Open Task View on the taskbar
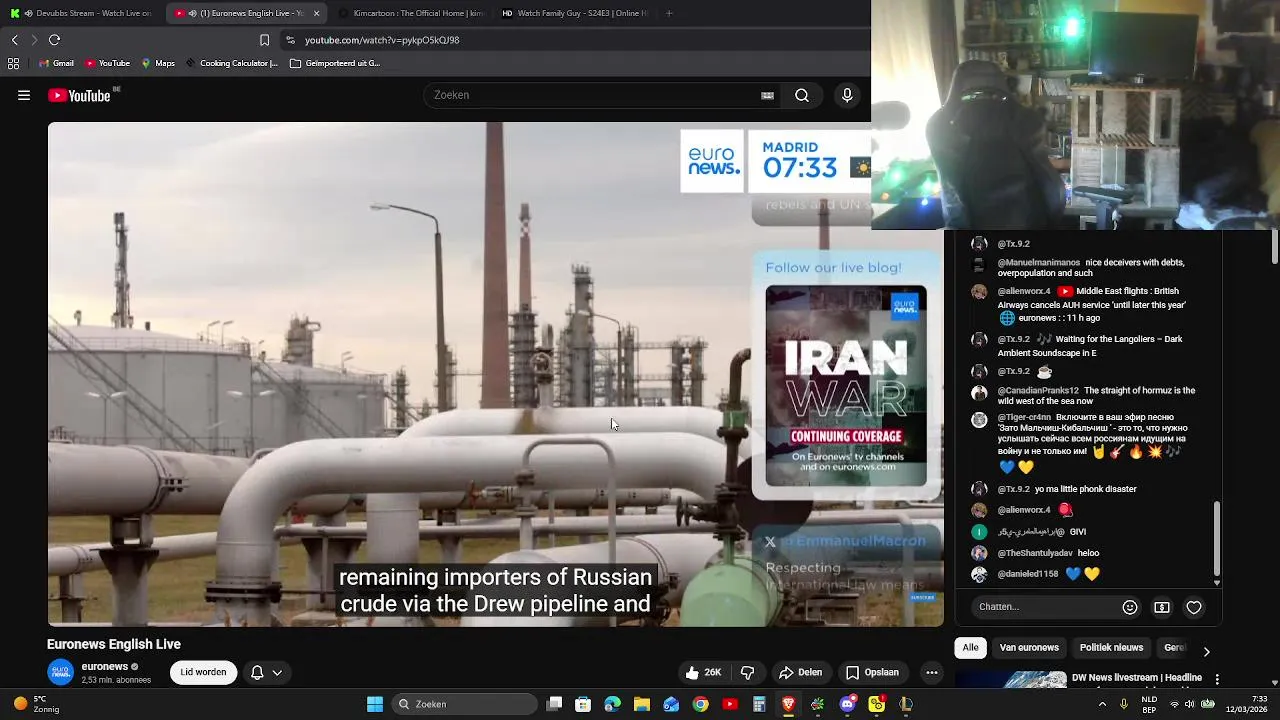The image size is (1280, 720). pyautogui.click(x=554, y=704)
